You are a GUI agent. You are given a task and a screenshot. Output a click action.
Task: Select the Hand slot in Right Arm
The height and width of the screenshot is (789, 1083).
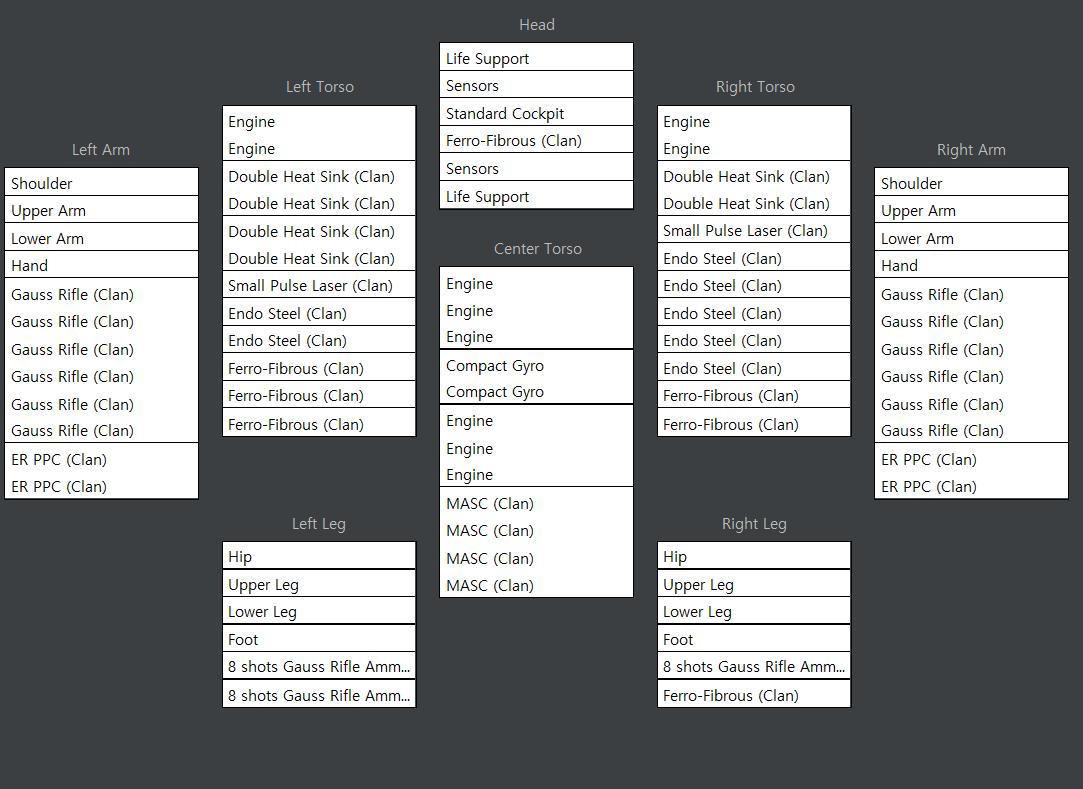click(971, 266)
